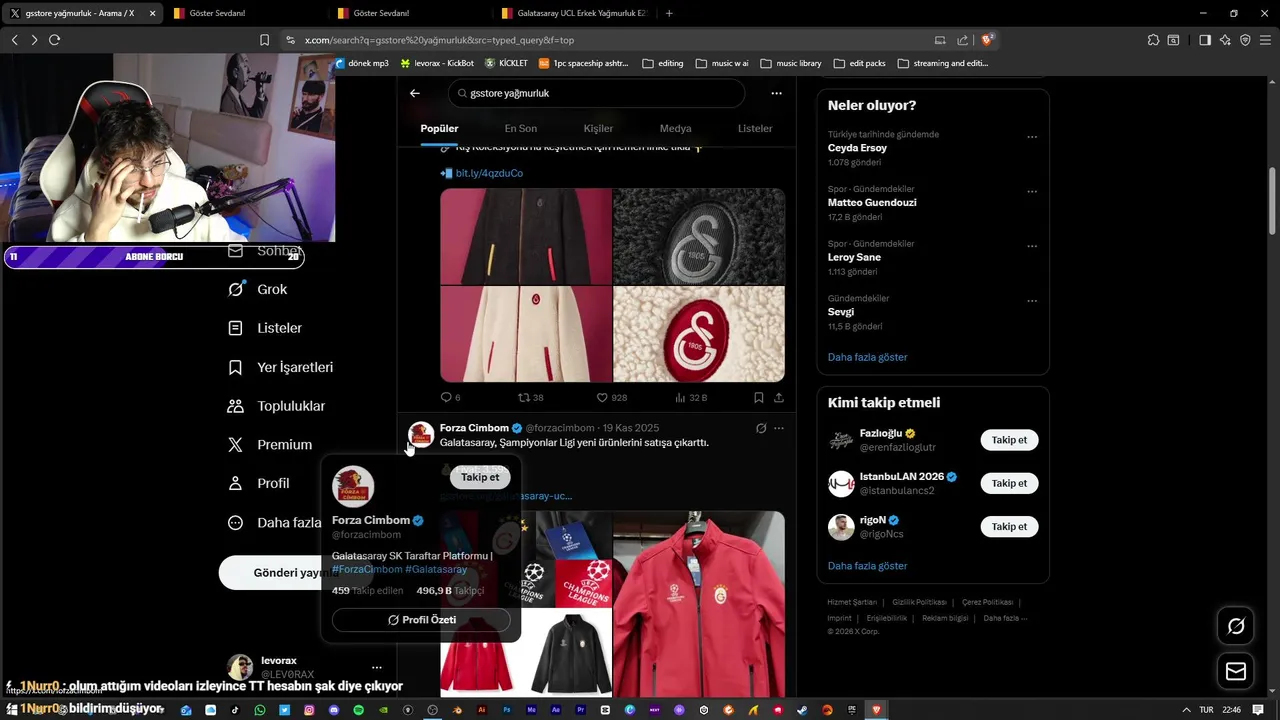This screenshot has width=1280, height=720.
Task: Open a new browser tab
Action: point(669,13)
